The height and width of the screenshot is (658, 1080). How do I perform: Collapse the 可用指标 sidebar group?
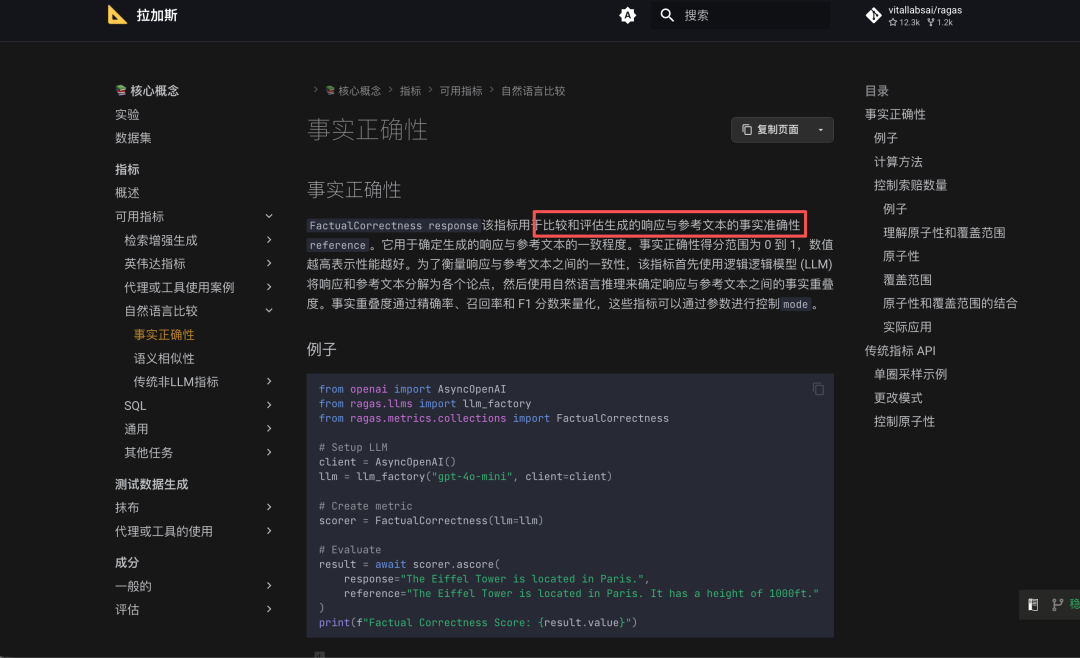coord(269,217)
